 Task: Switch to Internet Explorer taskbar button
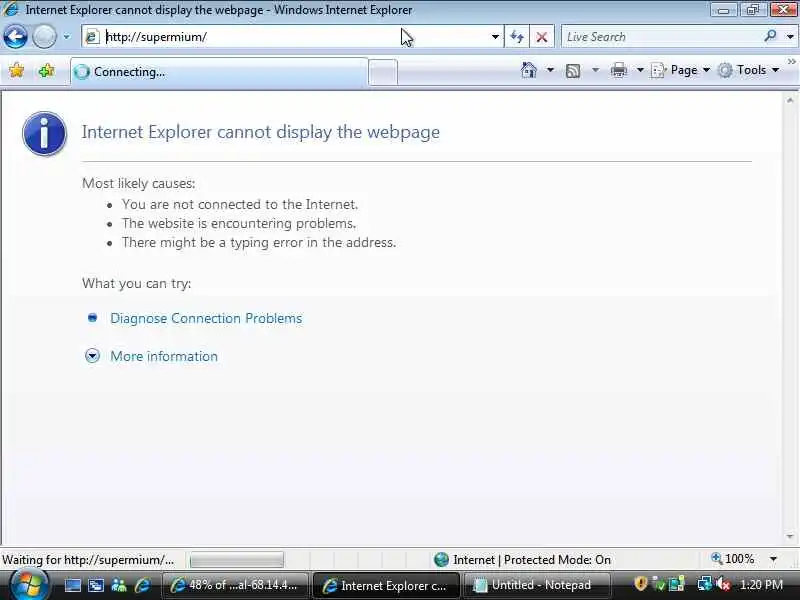click(x=386, y=585)
